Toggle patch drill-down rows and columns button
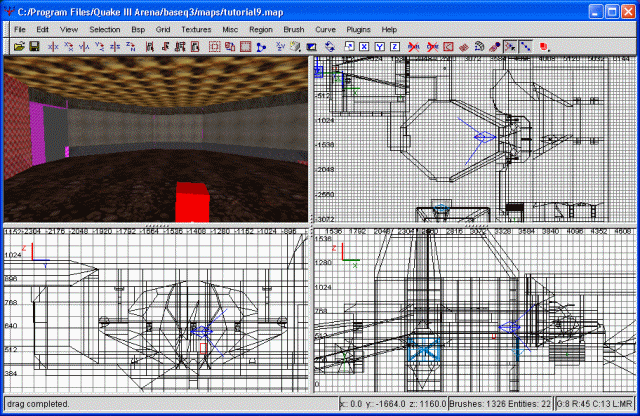This screenshot has width=640, height=416. coord(526,47)
